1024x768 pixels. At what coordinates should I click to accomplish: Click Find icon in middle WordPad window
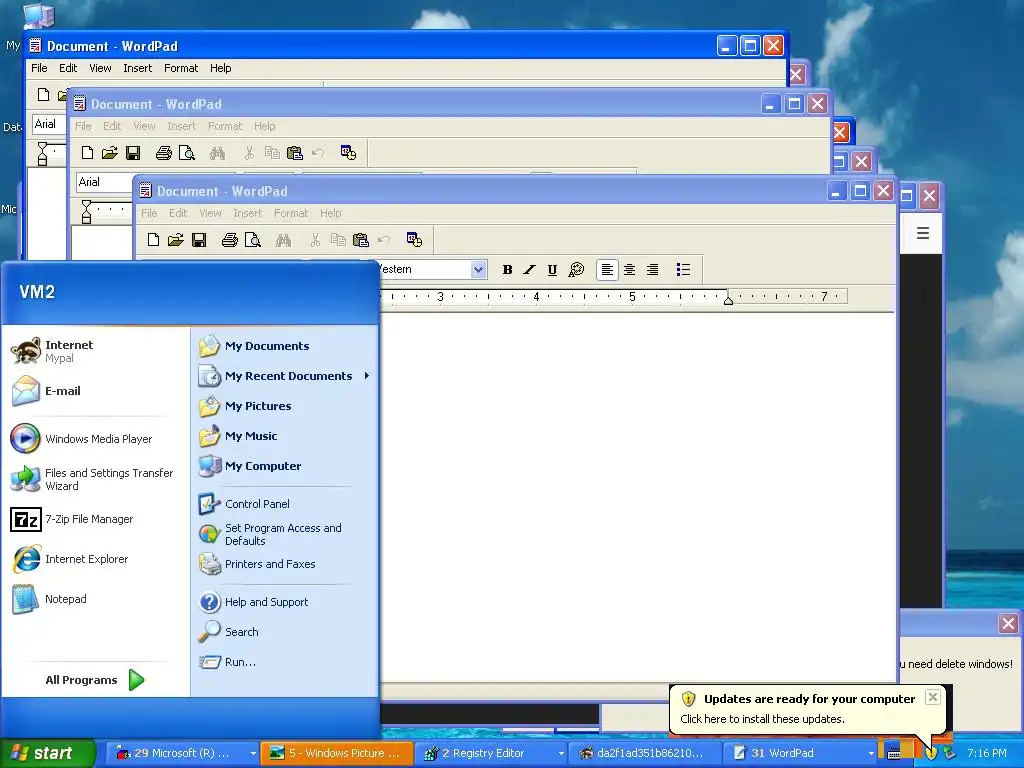point(217,153)
